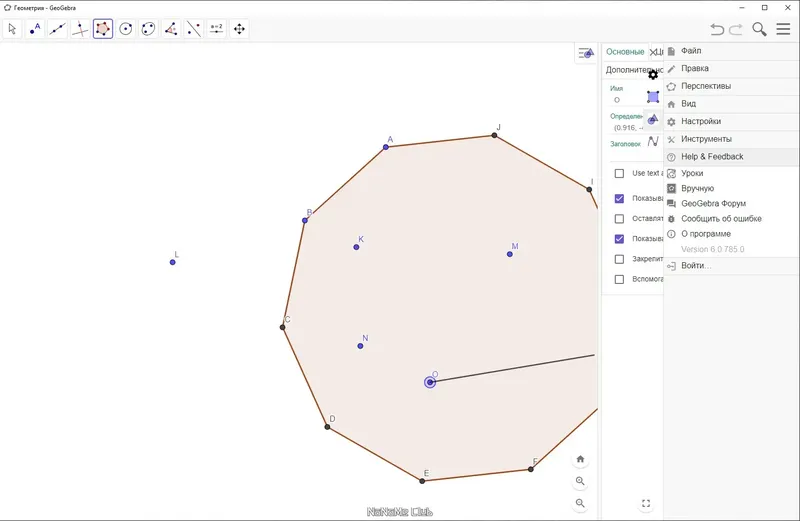Select polygon vertex A
The image size is (800, 521).
tap(386, 147)
